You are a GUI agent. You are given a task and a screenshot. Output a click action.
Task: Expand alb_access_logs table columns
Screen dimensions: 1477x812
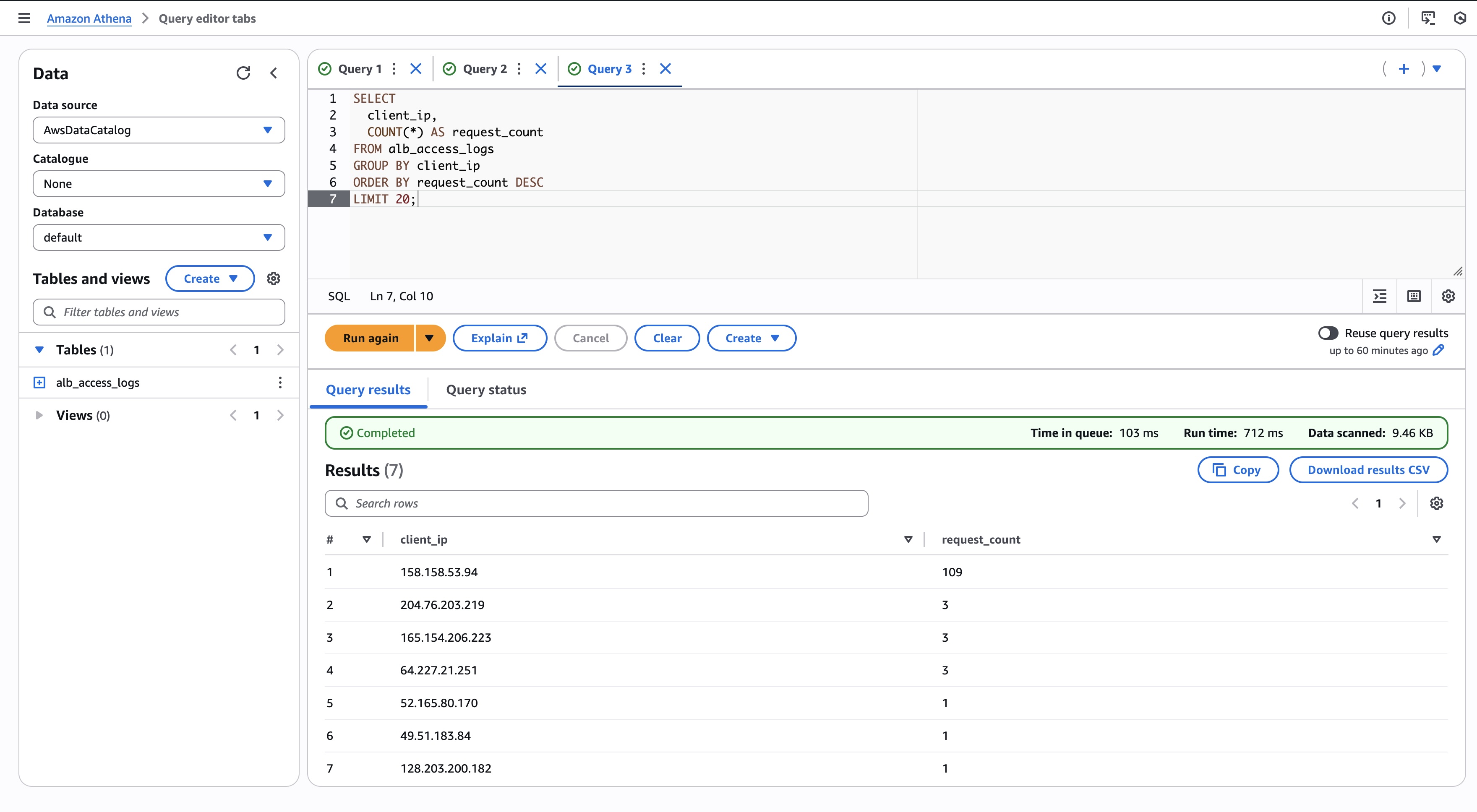pyautogui.click(x=39, y=382)
